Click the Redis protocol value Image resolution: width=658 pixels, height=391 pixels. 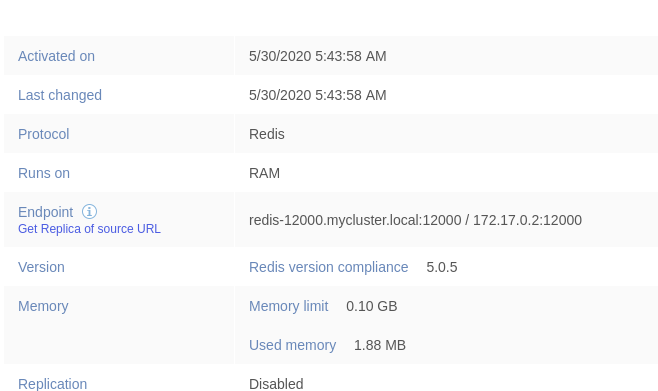tap(267, 134)
